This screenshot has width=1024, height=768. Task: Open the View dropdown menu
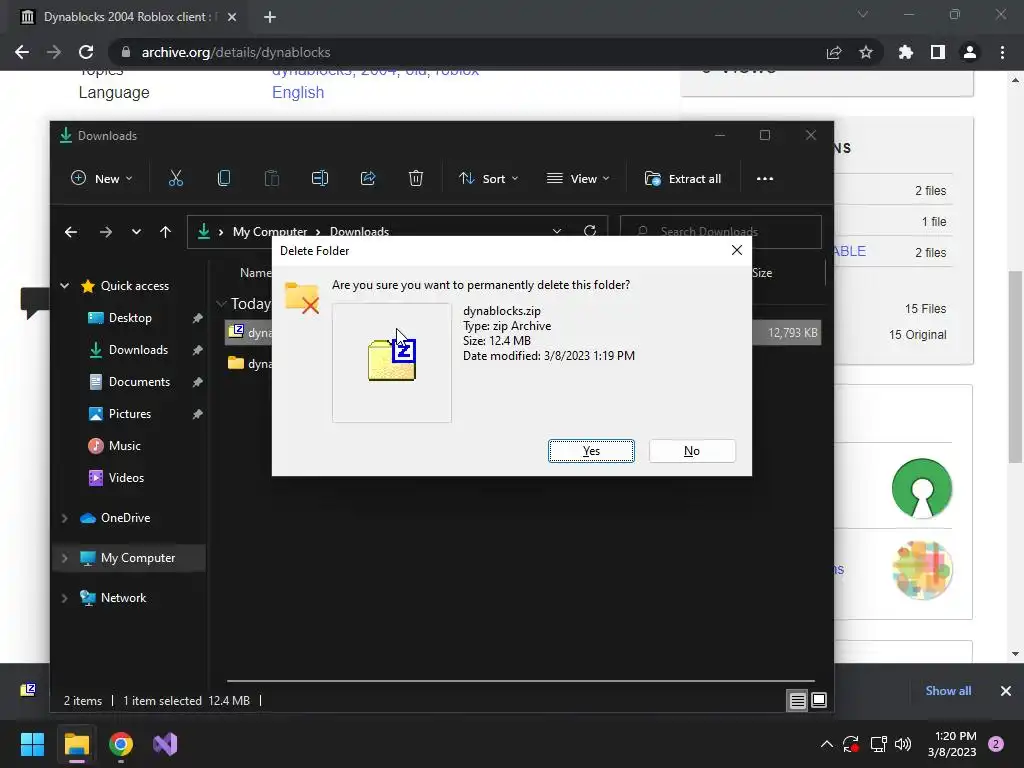pos(578,178)
